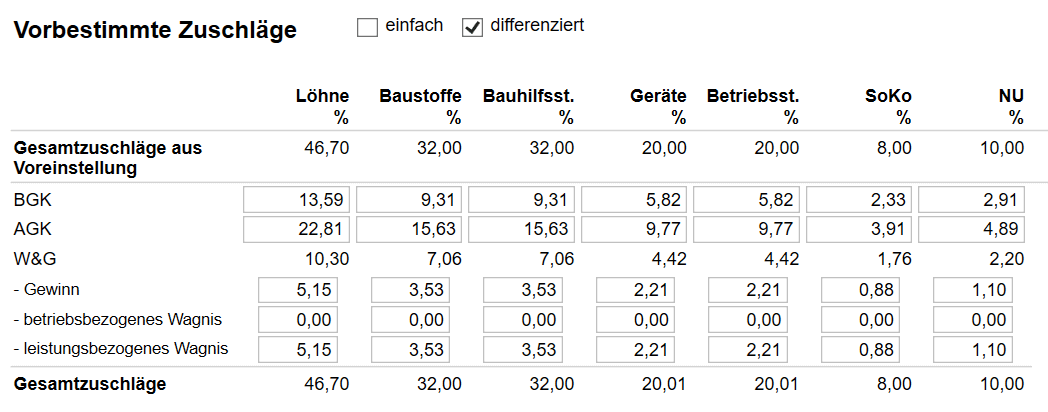1048x412 pixels.
Task: Click leistungsbezogenes Wagnis Baustoffe field
Action: (410, 350)
